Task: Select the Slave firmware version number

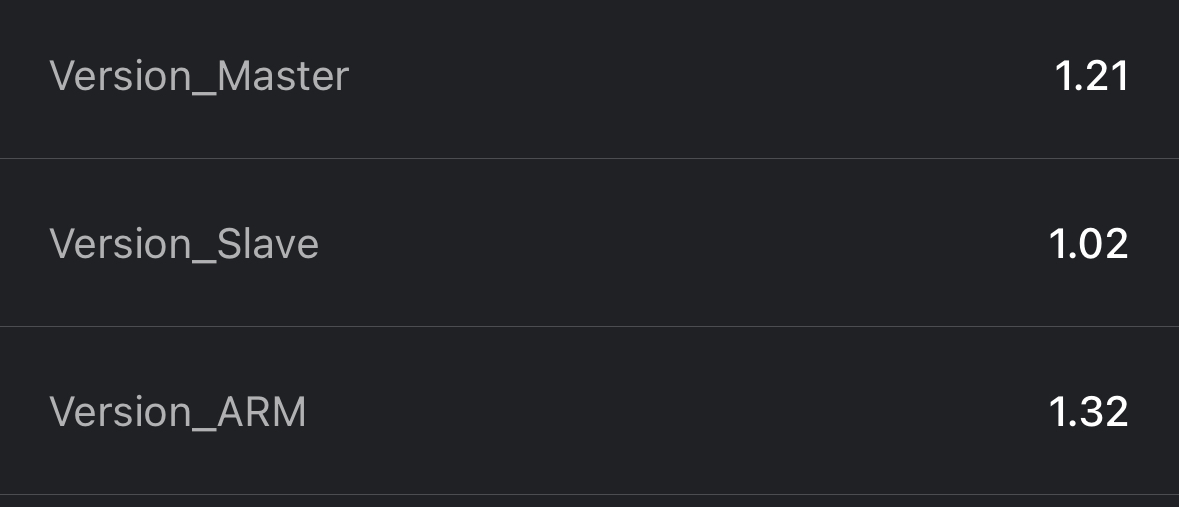Action: point(1089,245)
